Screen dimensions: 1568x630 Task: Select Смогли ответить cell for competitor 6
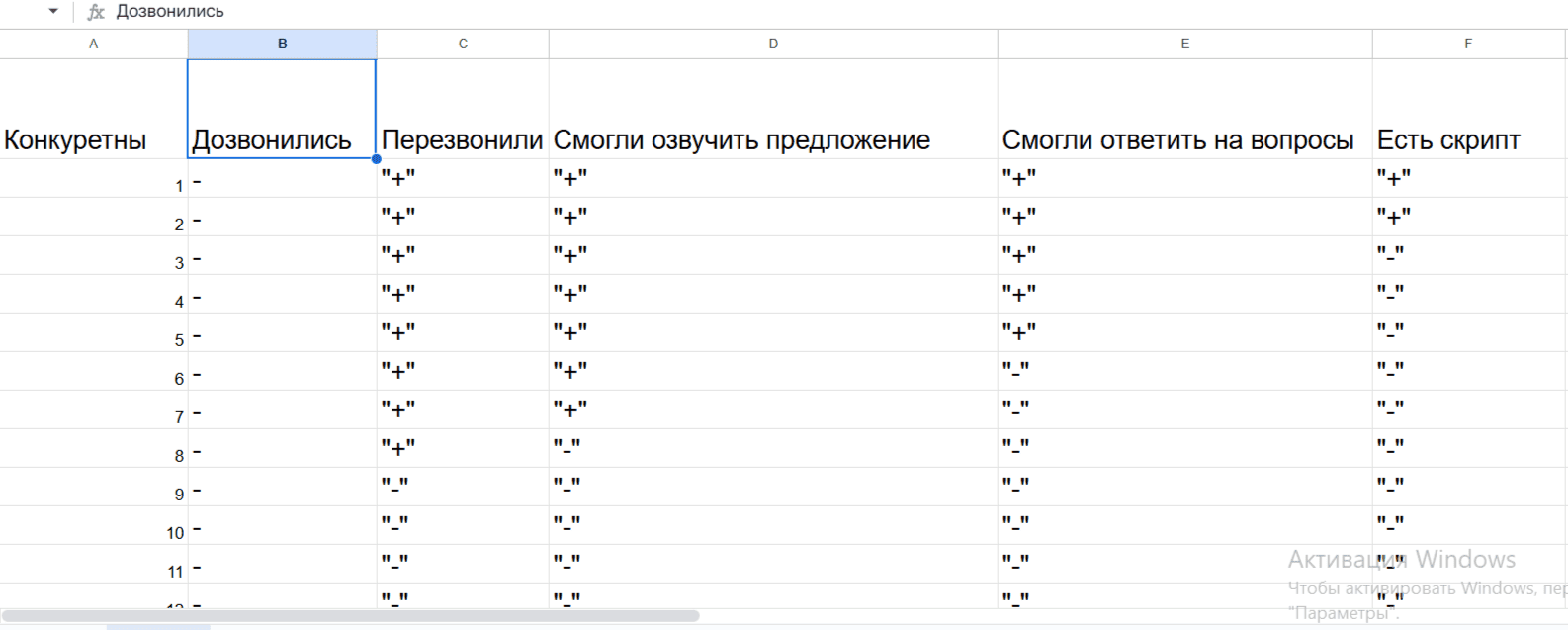pyautogui.click(x=1185, y=371)
